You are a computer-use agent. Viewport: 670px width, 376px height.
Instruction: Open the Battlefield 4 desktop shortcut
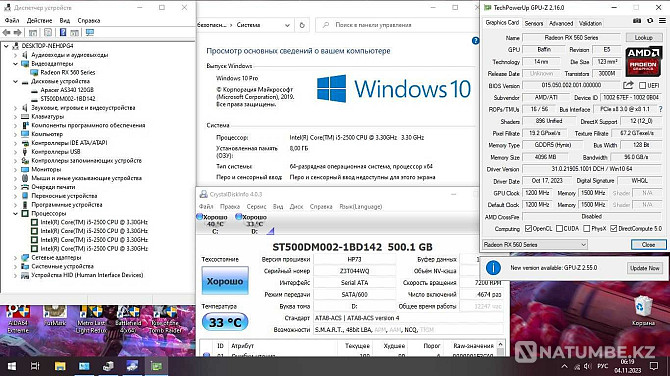[128, 319]
